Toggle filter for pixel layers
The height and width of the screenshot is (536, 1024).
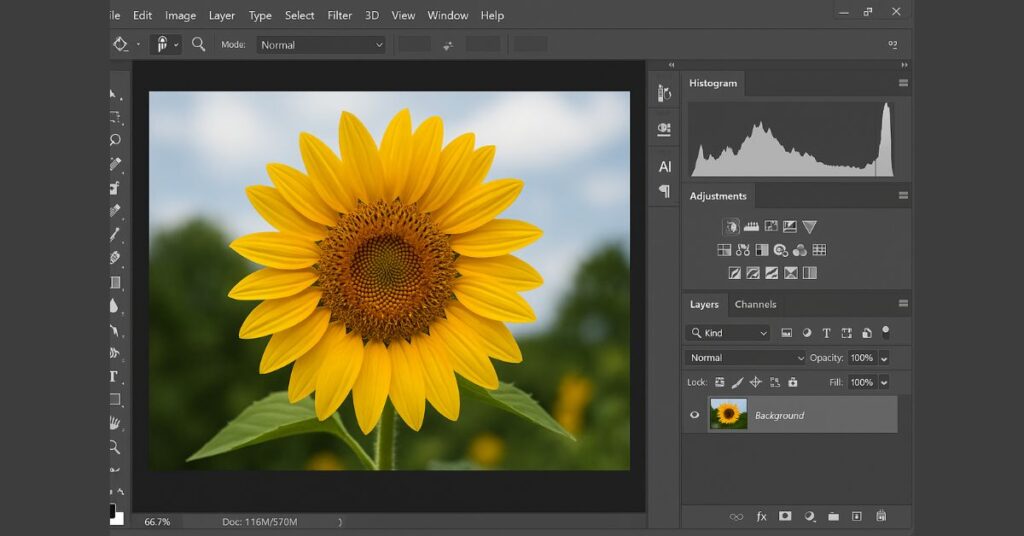click(x=786, y=333)
